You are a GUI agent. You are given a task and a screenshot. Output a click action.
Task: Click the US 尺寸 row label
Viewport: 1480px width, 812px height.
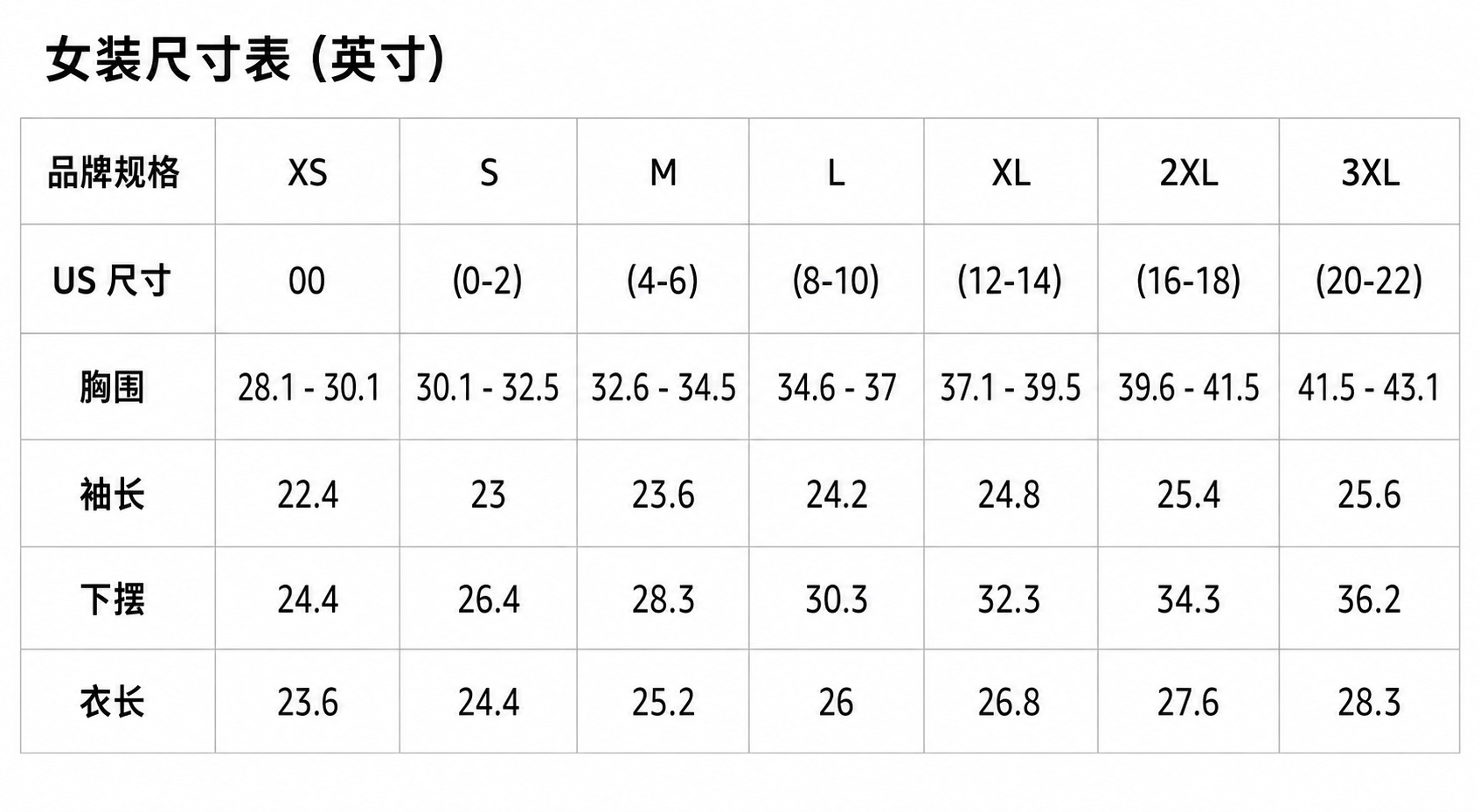pyautogui.click(x=112, y=281)
